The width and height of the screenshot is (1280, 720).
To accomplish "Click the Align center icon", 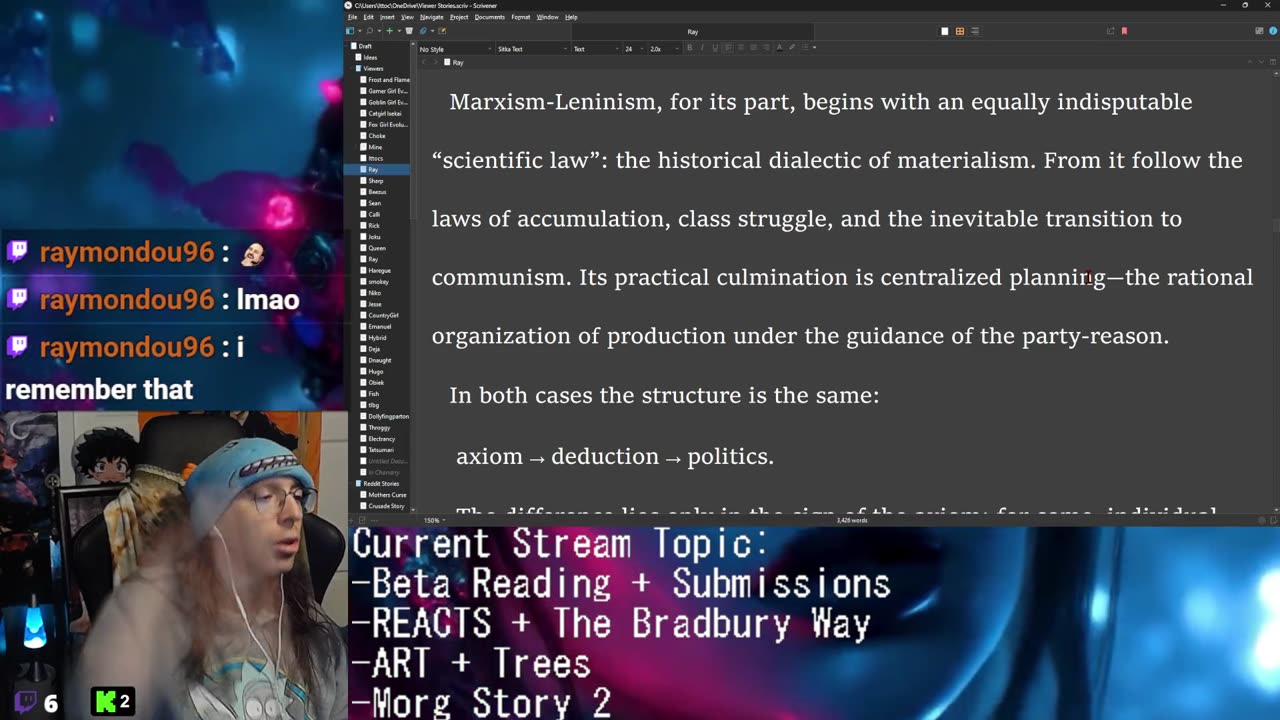I will coord(741,47).
